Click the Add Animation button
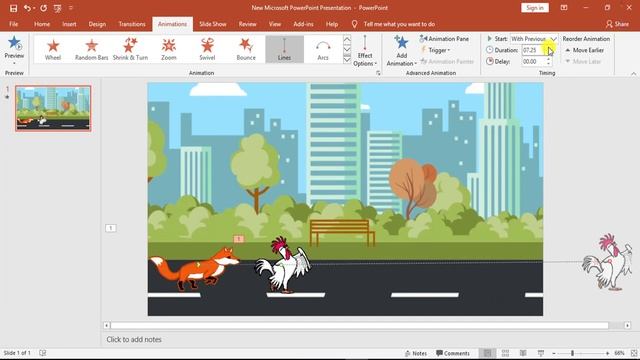This screenshot has height=360, width=640. pos(401,51)
